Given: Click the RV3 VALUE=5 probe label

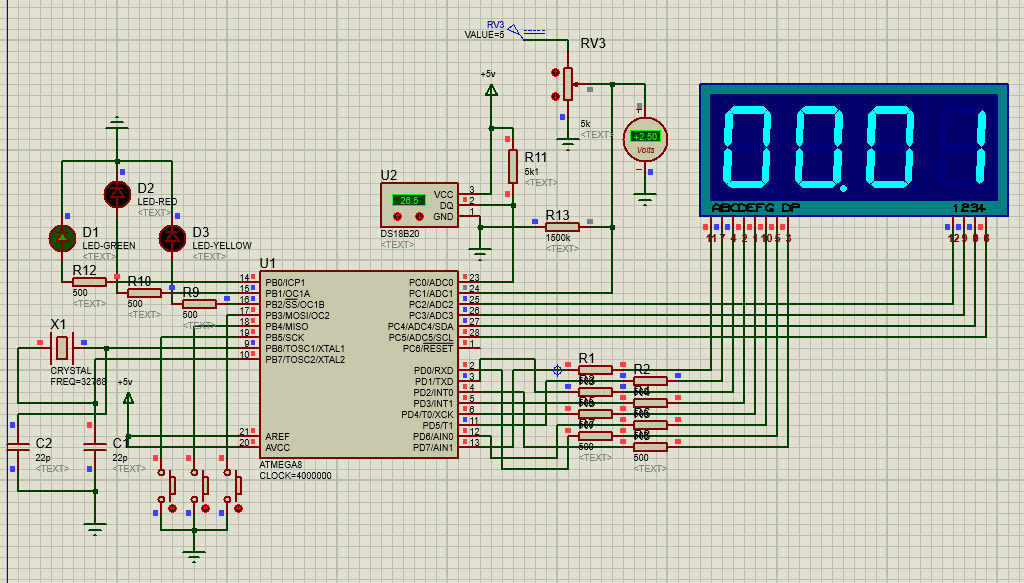Looking at the screenshot, I should tap(485, 34).
